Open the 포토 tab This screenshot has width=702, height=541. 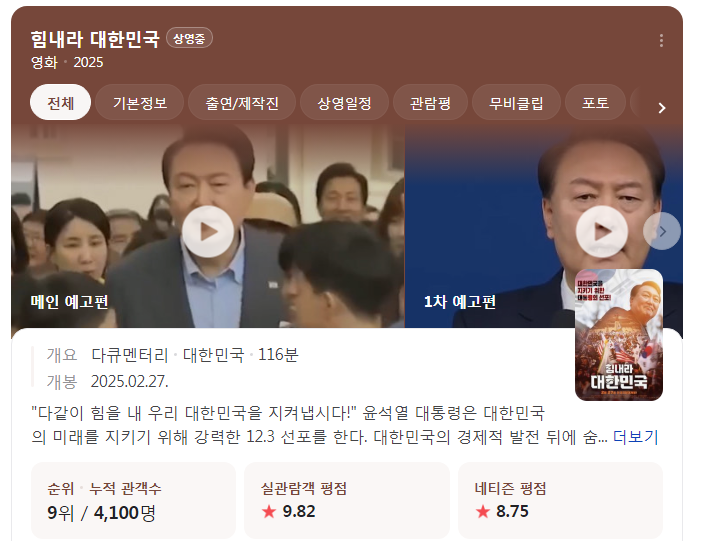pos(595,103)
